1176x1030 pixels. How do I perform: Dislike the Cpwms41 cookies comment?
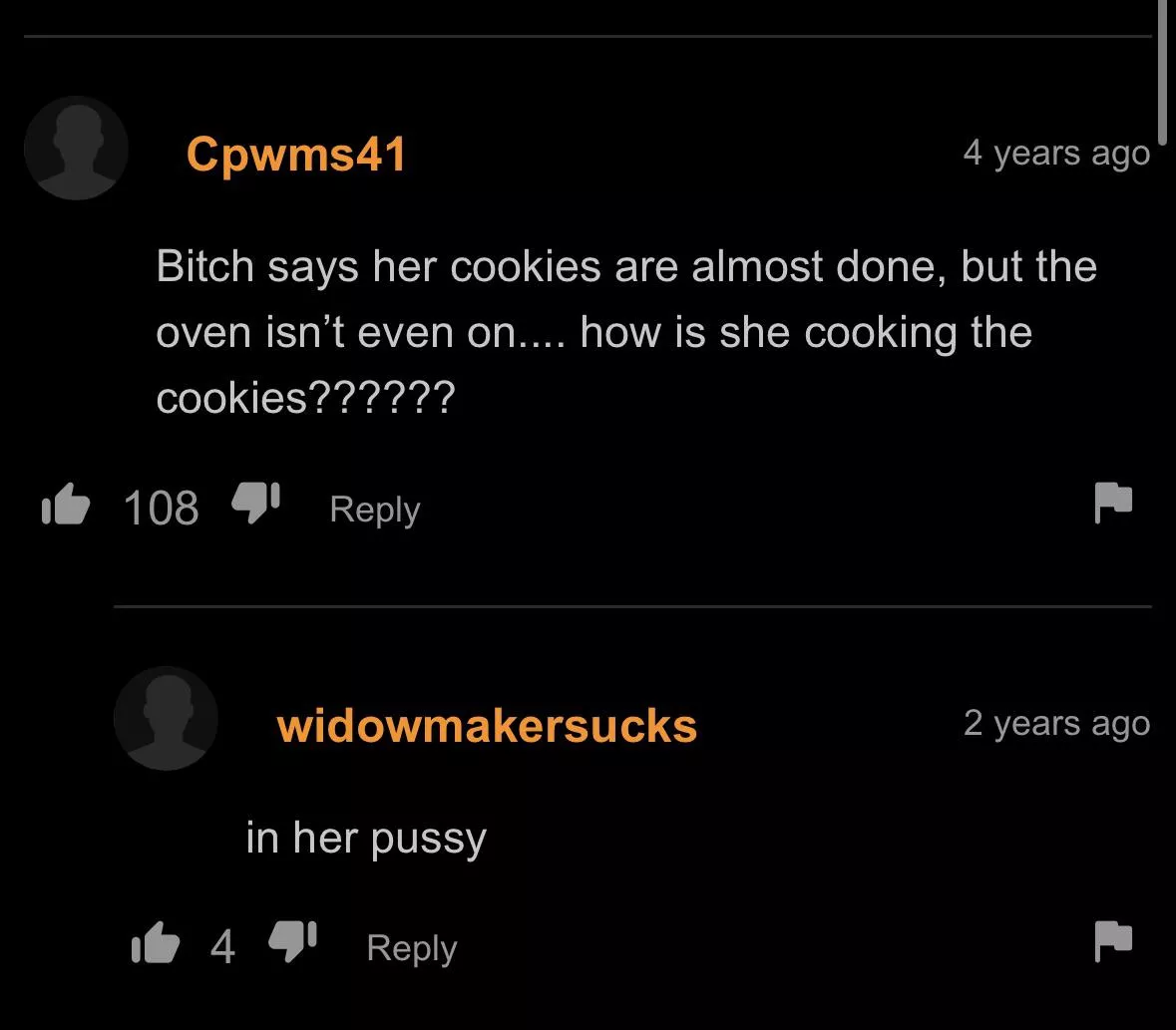[x=255, y=503]
